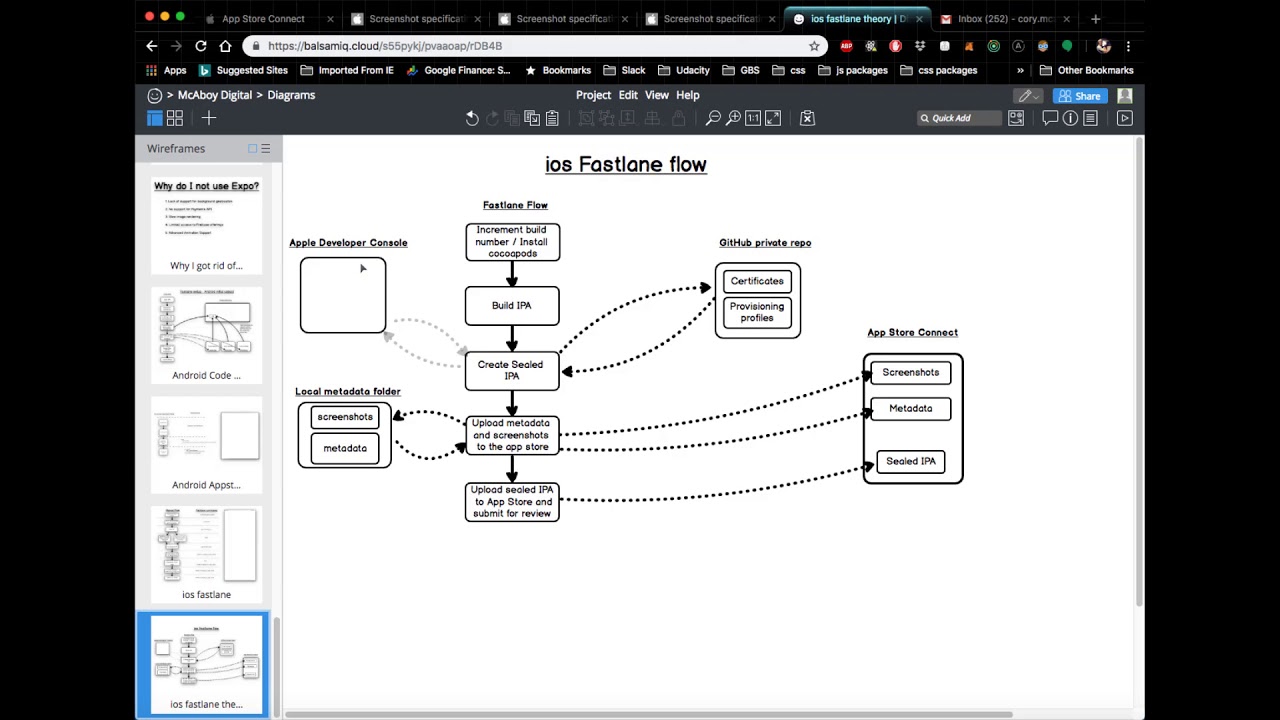Toggle Wireframes panel thumbnail view icon
Screen dimensions: 1280x720
coord(252,148)
